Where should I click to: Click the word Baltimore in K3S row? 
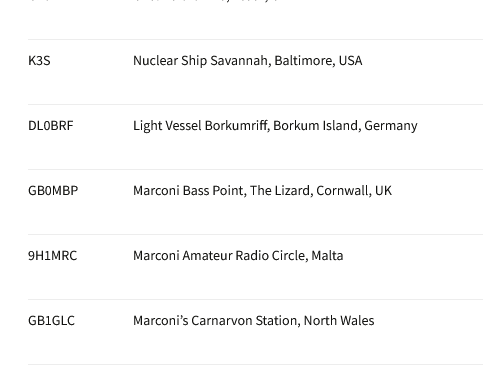click(305, 61)
